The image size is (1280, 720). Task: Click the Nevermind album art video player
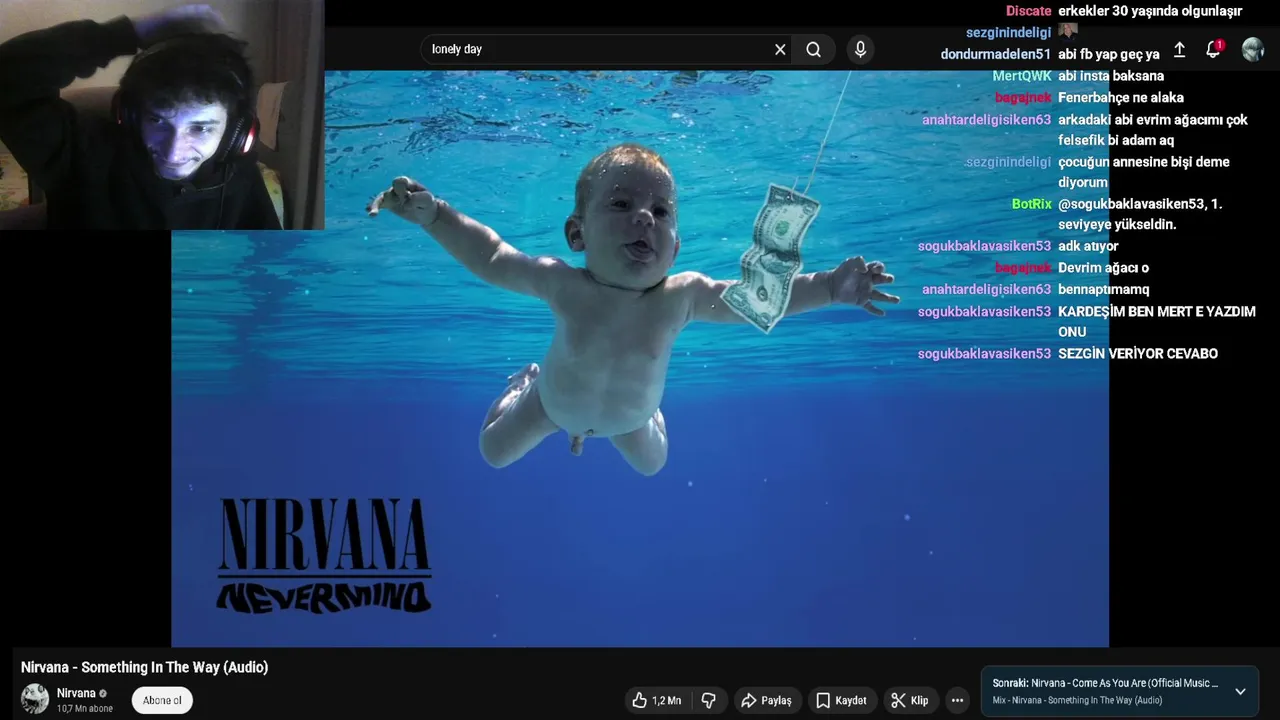coord(640,358)
